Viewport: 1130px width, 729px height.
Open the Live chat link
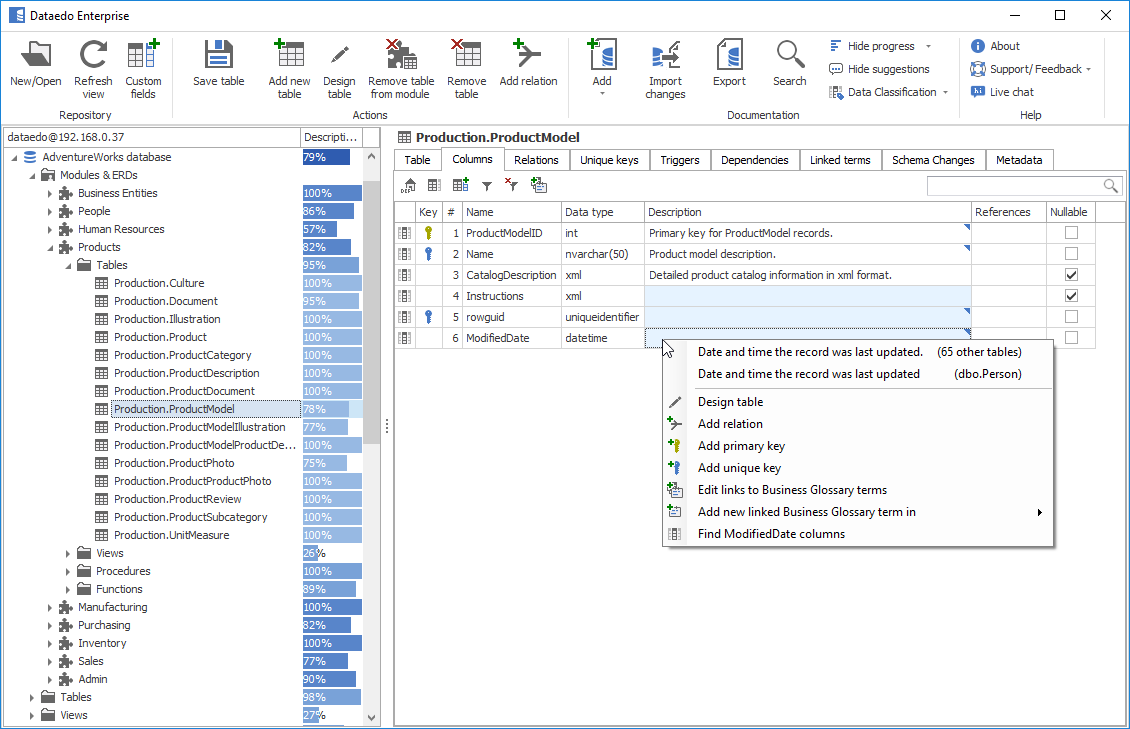[x=1011, y=92]
